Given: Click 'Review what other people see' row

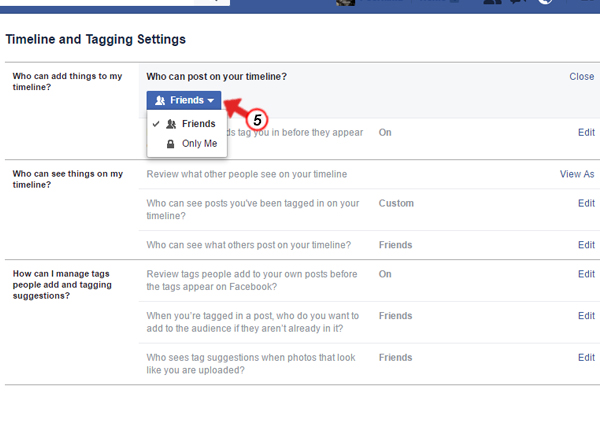Looking at the screenshot, I should pos(246,174).
